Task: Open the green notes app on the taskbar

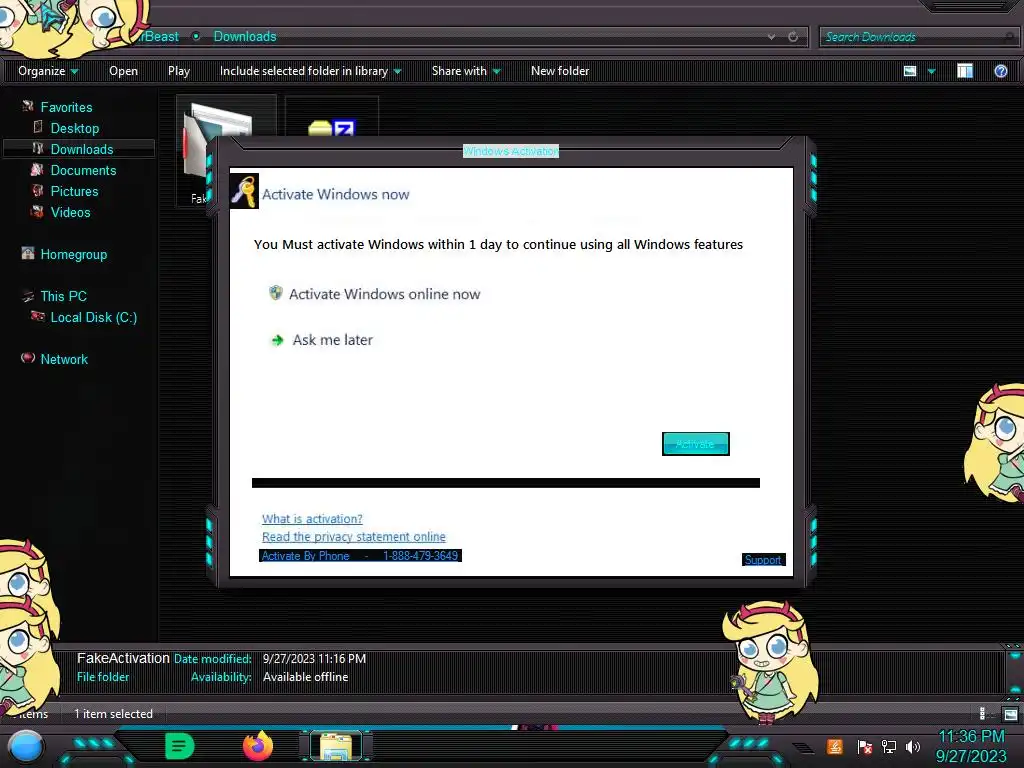Action: pyautogui.click(x=180, y=746)
